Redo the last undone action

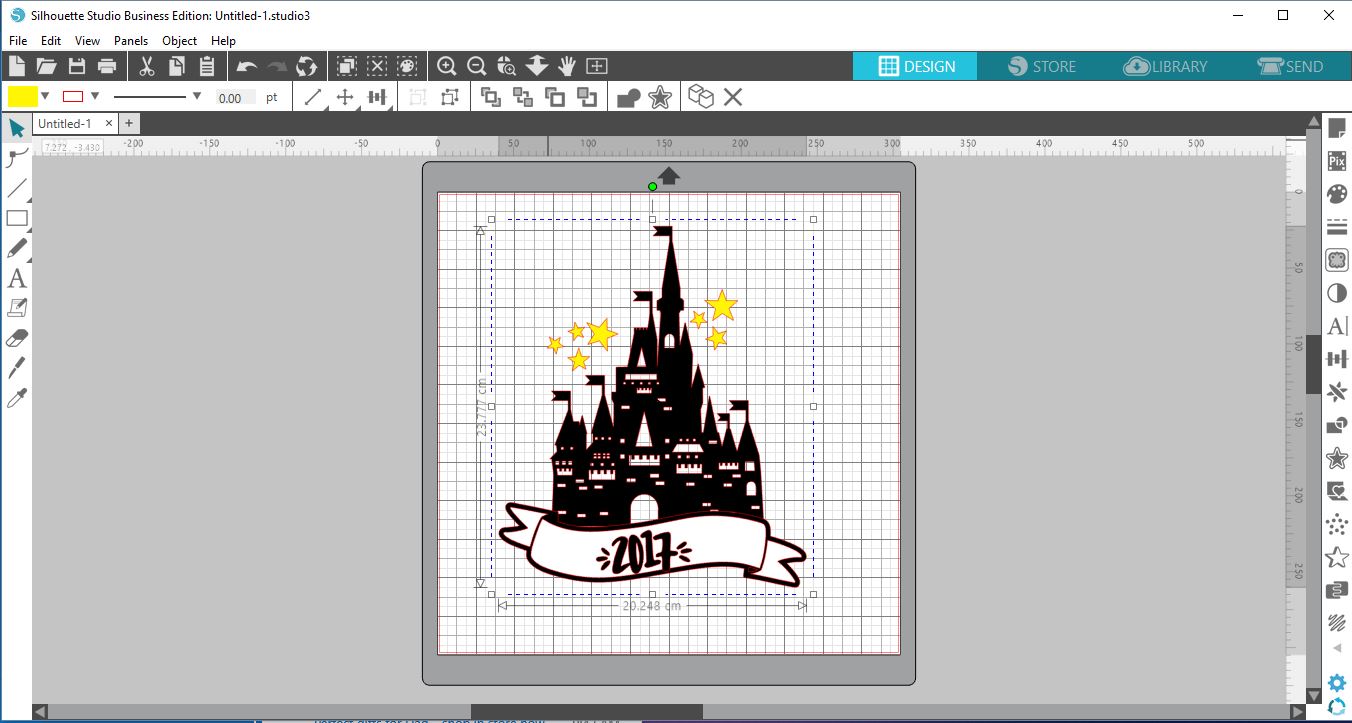(x=276, y=66)
